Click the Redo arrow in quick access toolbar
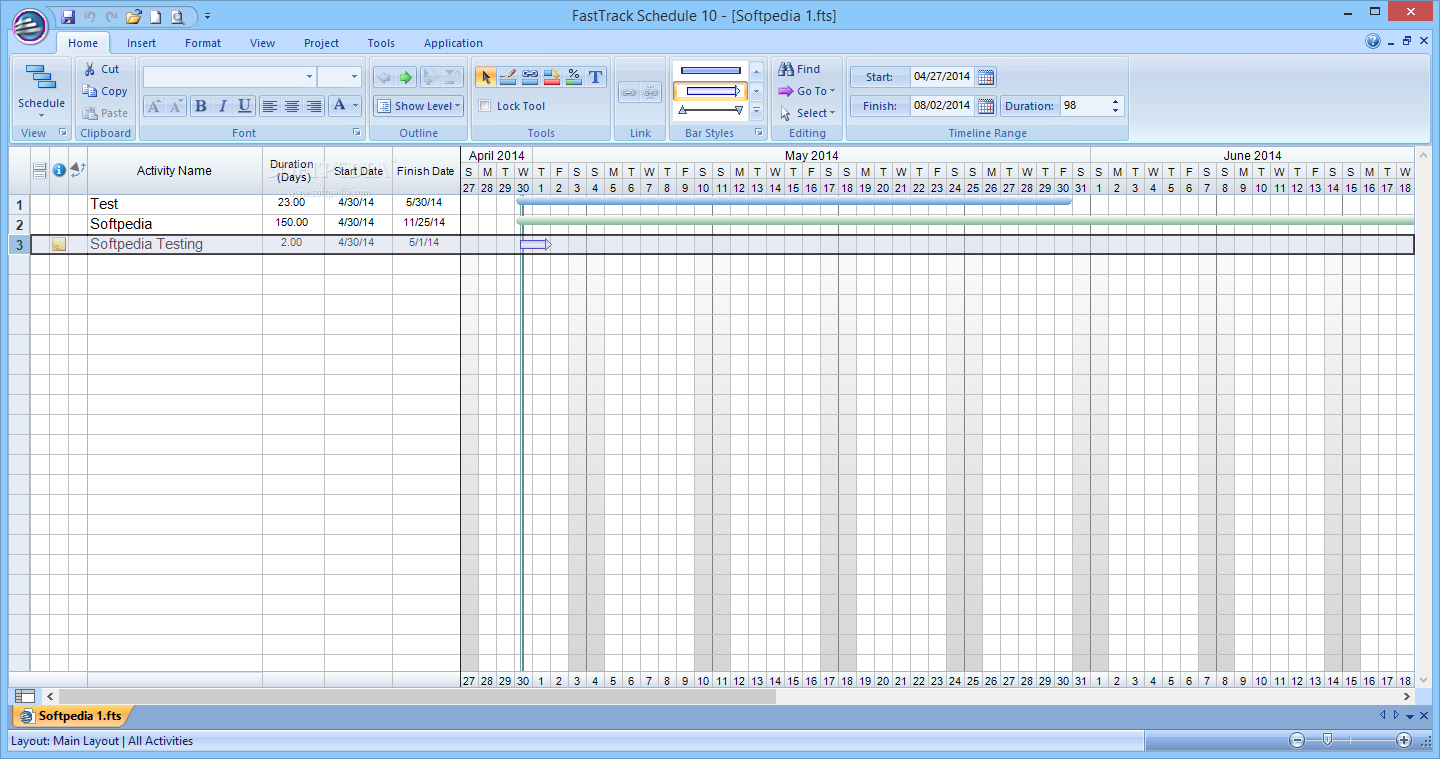The image size is (1440, 759). tap(111, 17)
